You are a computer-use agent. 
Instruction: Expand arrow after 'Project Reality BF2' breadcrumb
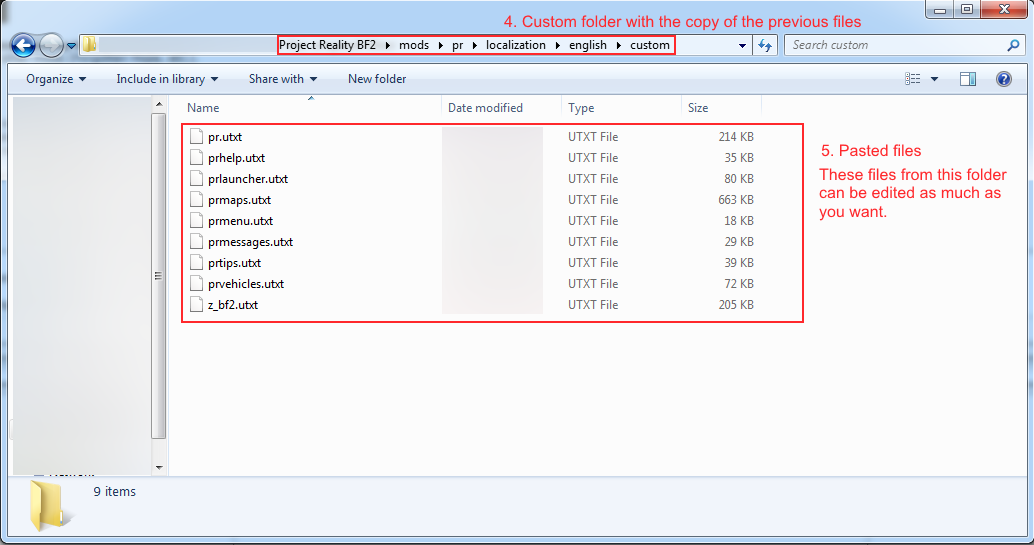click(x=387, y=45)
